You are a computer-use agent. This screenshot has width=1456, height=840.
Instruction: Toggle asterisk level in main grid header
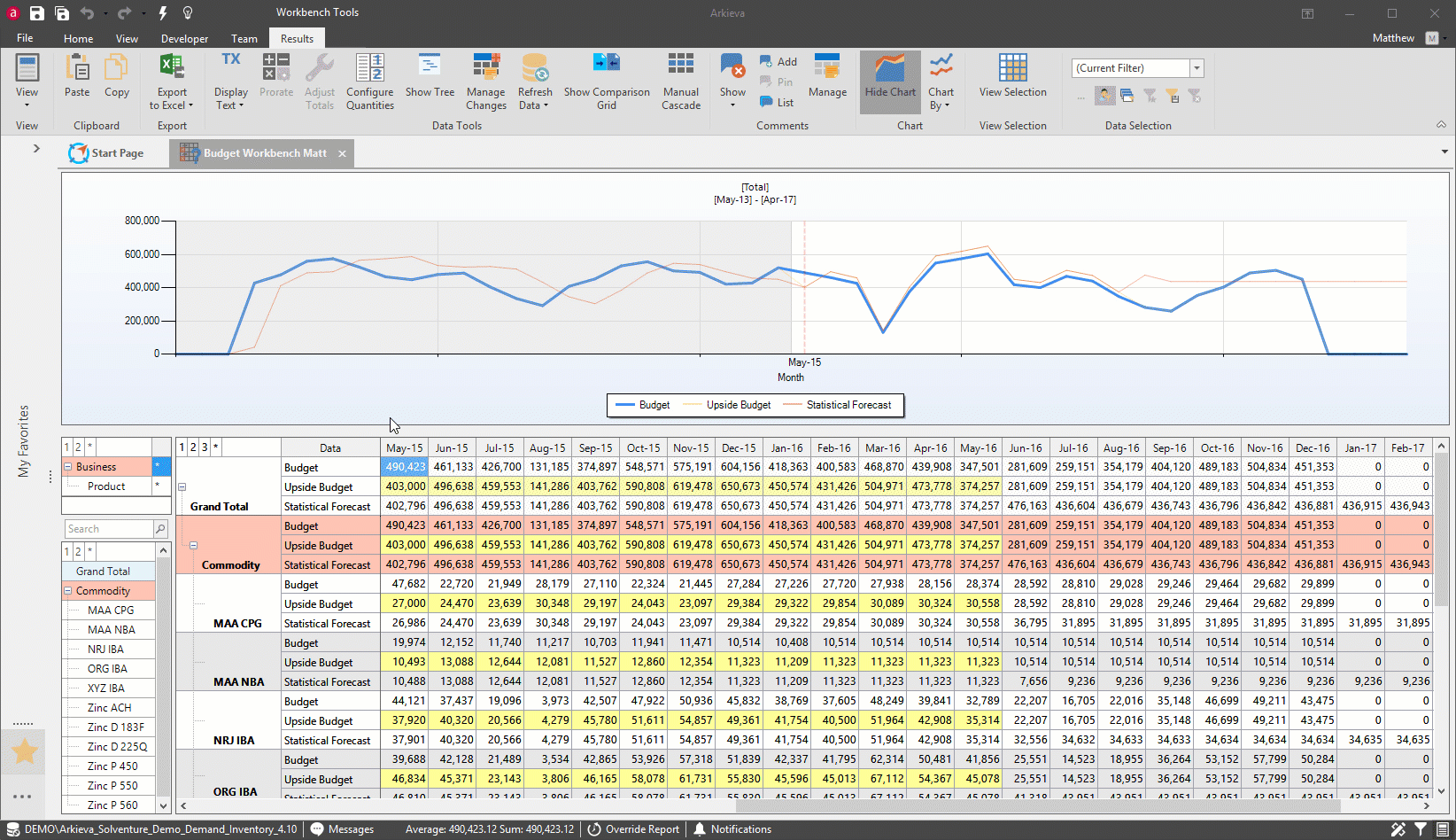click(x=215, y=447)
